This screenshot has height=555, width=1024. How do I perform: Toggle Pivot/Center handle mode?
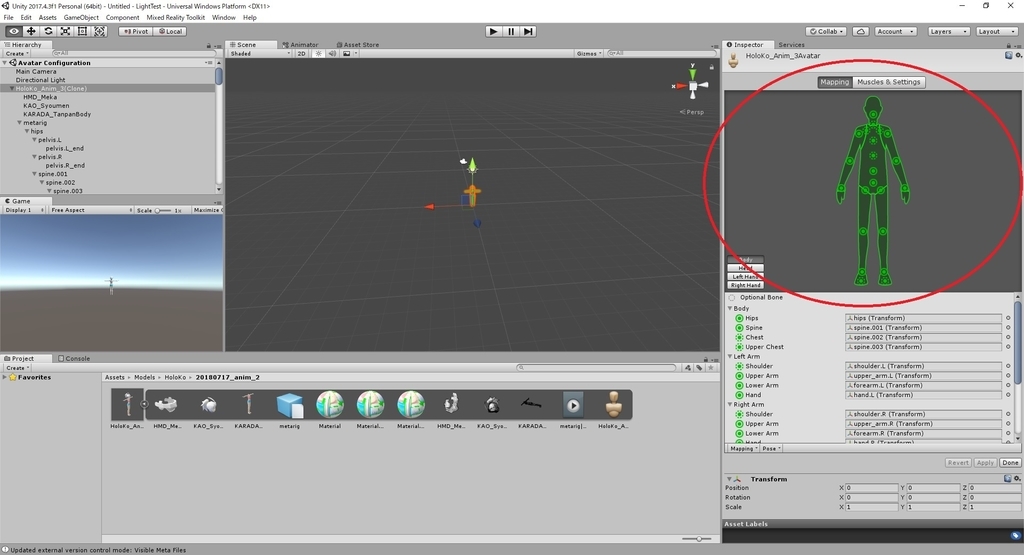136,31
